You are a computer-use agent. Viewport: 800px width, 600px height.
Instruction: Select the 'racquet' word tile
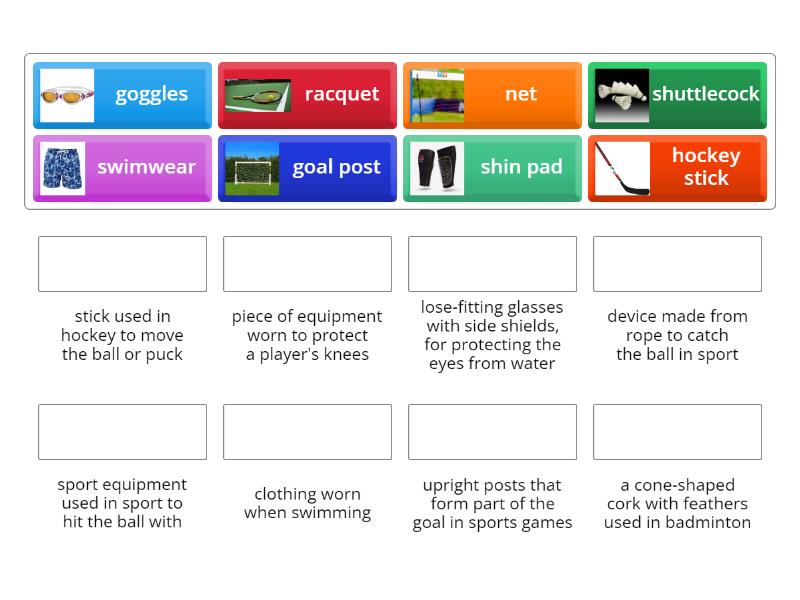coord(341,94)
